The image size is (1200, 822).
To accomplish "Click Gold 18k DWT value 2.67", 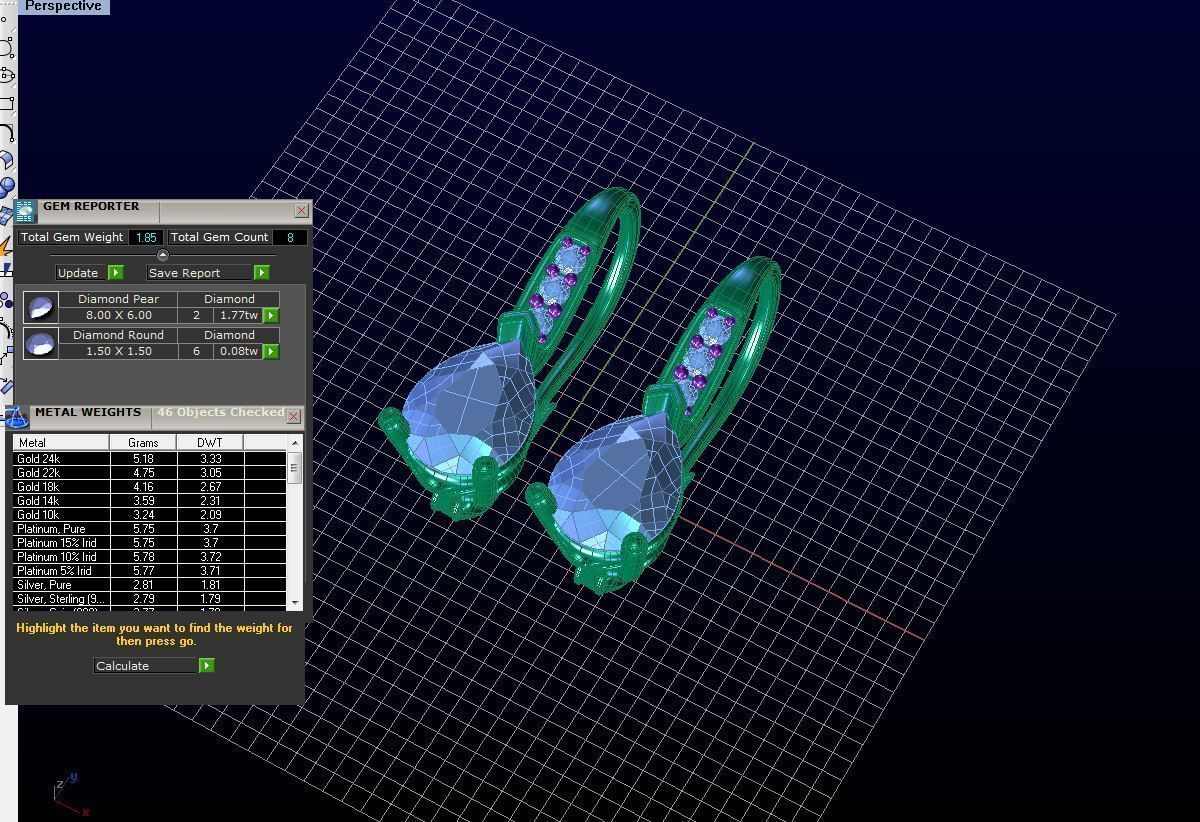I will [210, 487].
